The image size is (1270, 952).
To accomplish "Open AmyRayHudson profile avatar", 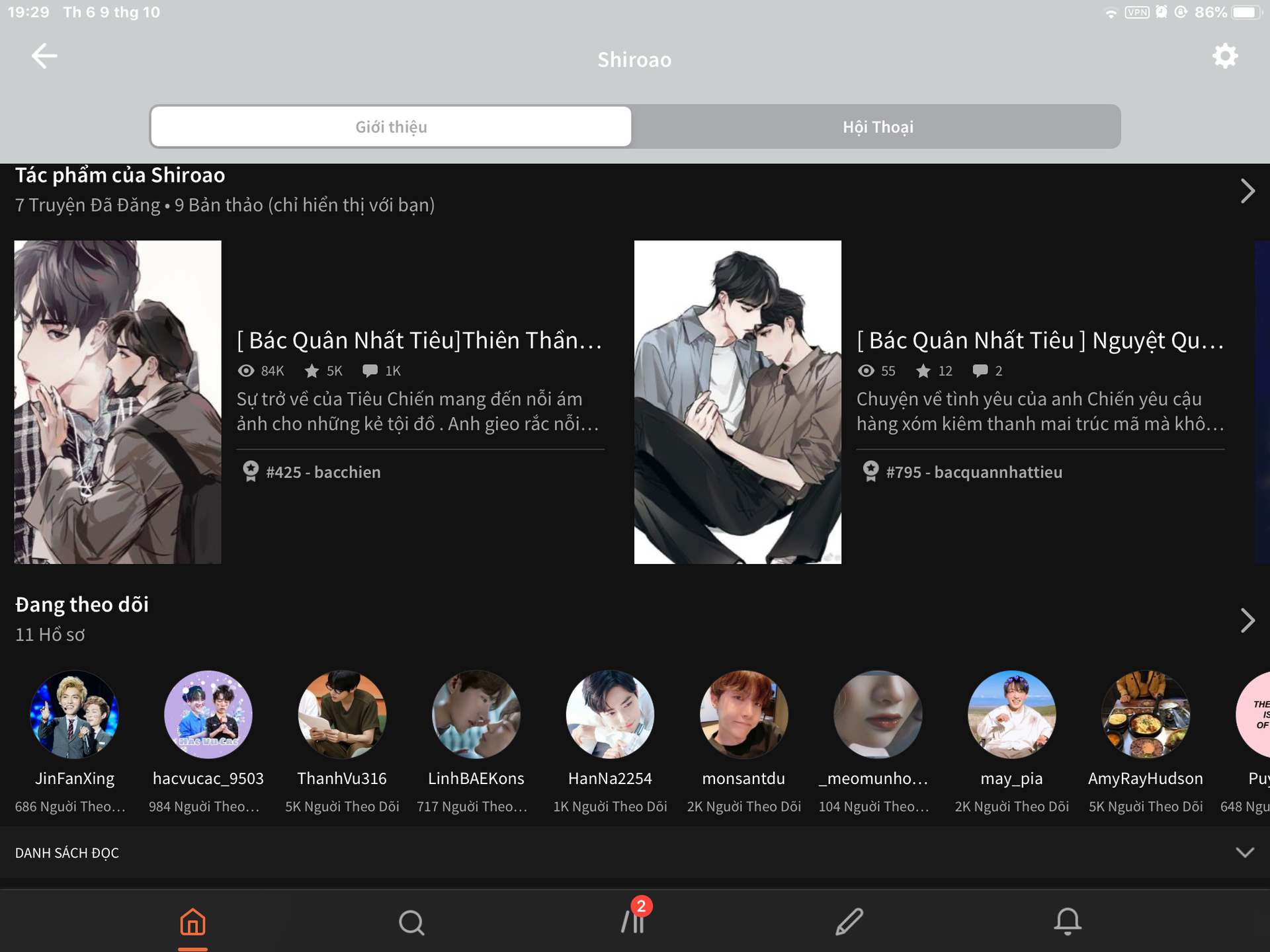I will pyautogui.click(x=1146, y=715).
